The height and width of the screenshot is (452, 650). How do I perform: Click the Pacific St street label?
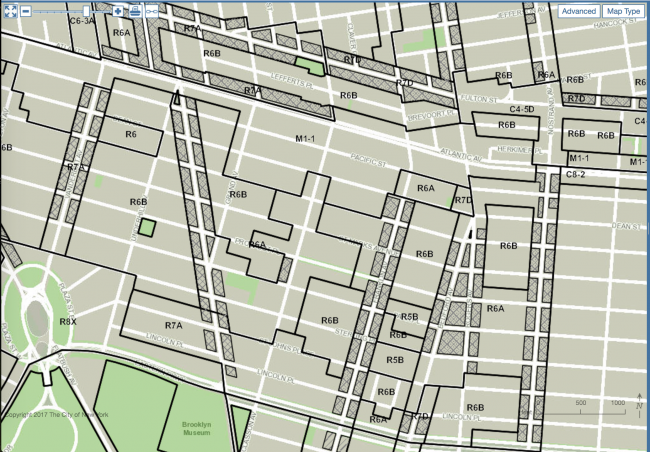tap(368, 160)
